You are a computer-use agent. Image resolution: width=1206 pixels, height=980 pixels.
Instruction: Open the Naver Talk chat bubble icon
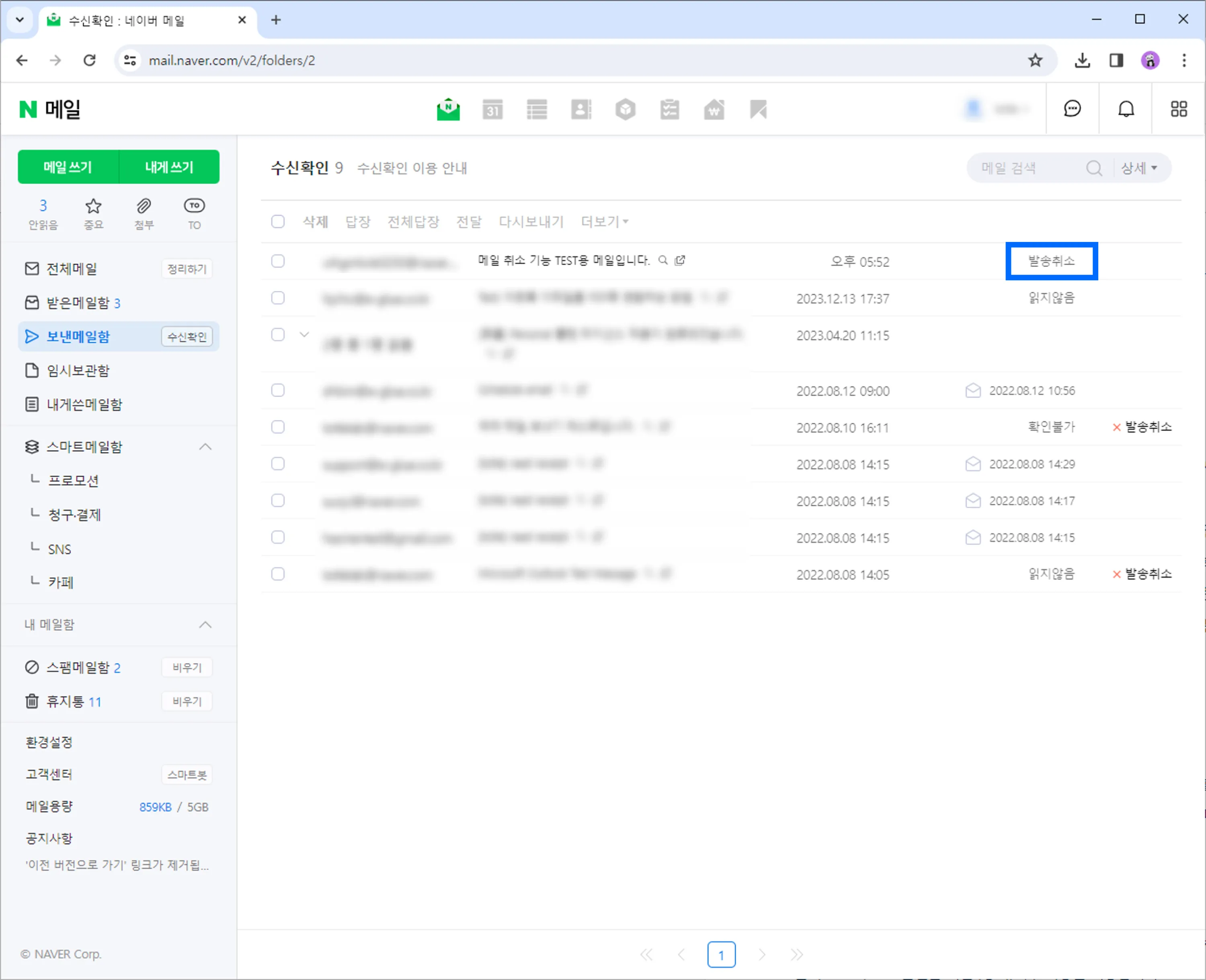pos(1072,109)
